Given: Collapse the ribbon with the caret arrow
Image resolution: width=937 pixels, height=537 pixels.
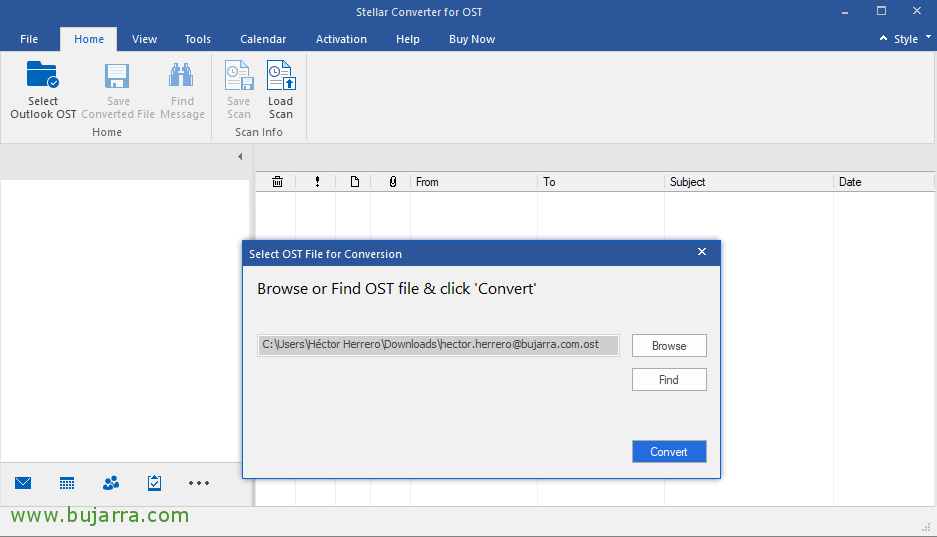Looking at the screenshot, I should pos(883,38).
